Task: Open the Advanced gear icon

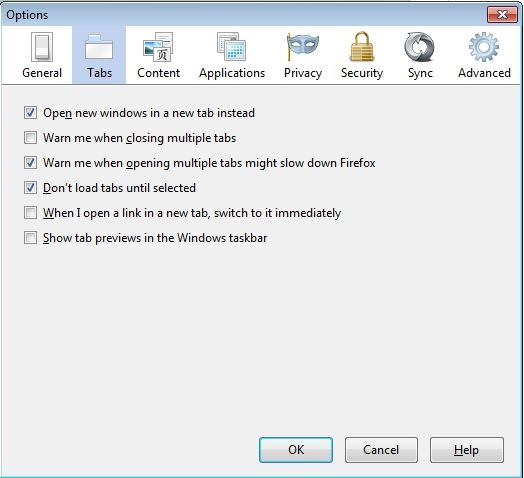Action: [484, 47]
